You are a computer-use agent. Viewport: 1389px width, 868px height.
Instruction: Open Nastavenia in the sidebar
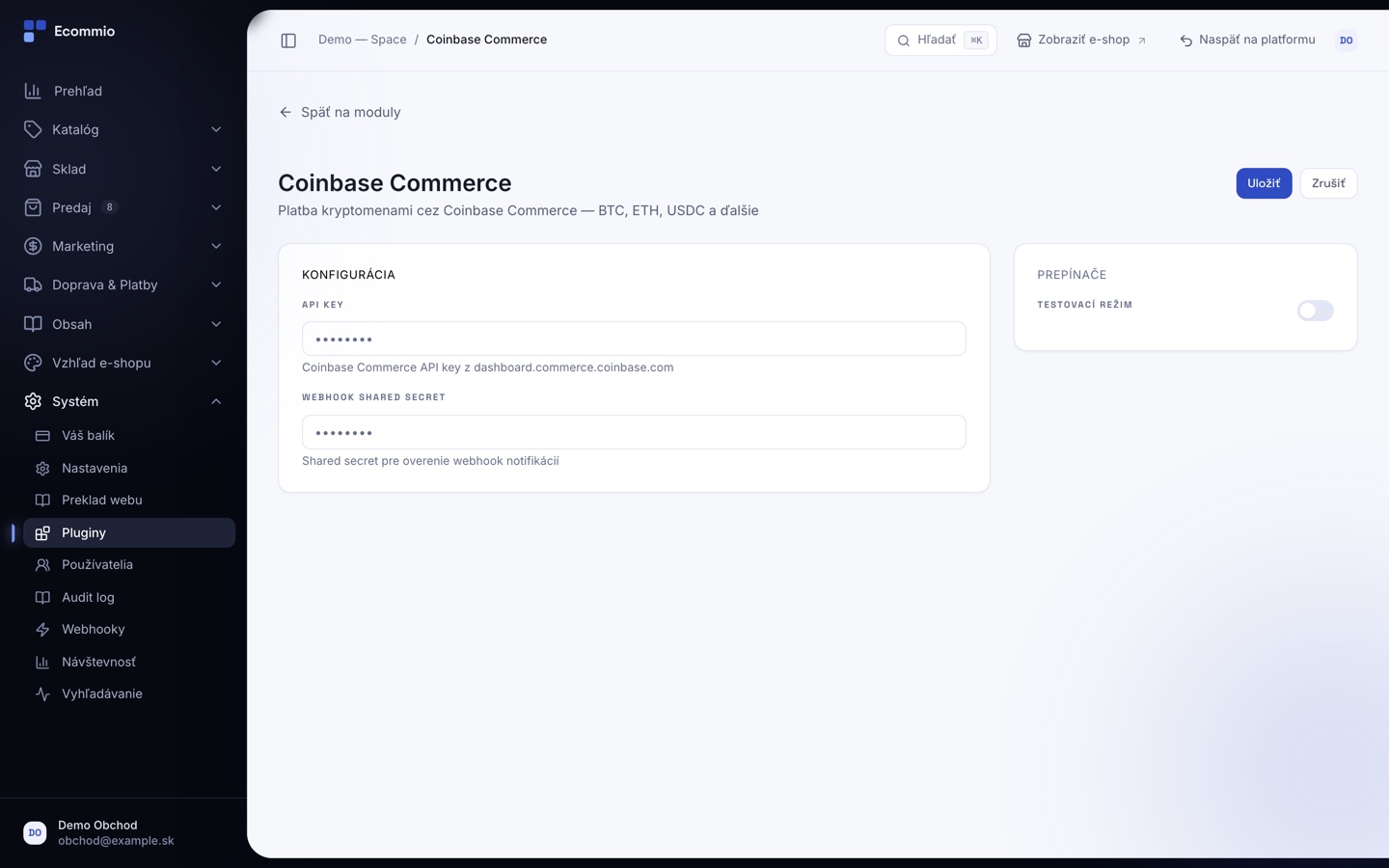click(x=129, y=468)
